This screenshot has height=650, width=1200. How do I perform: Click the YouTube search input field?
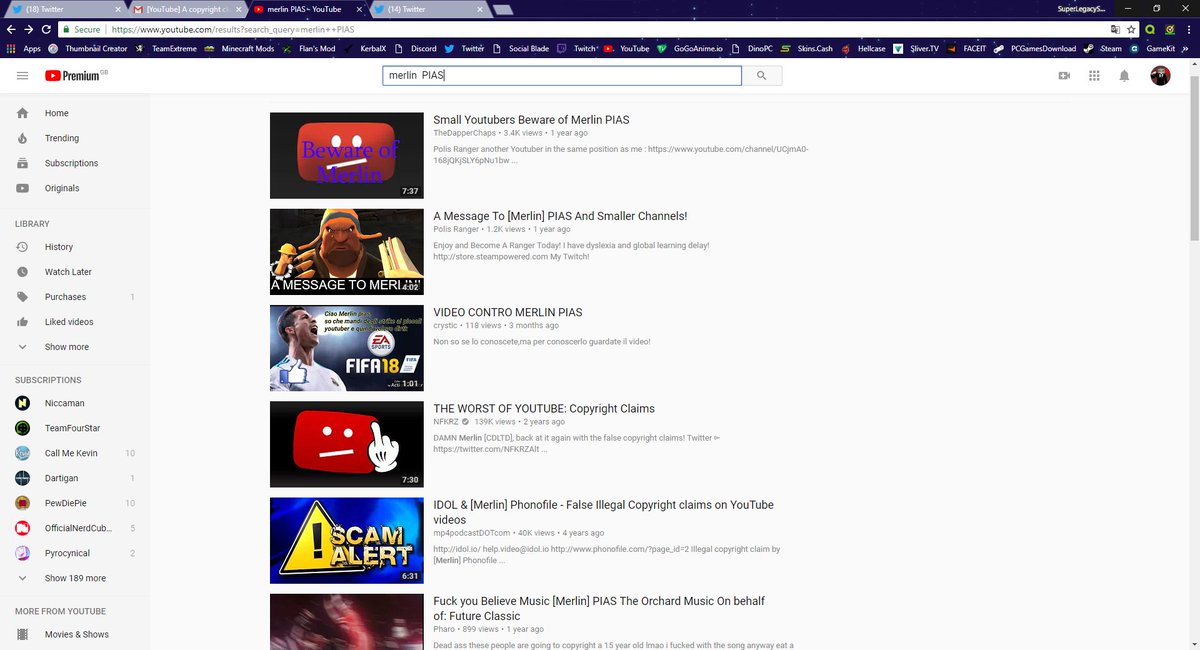(x=562, y=76)
